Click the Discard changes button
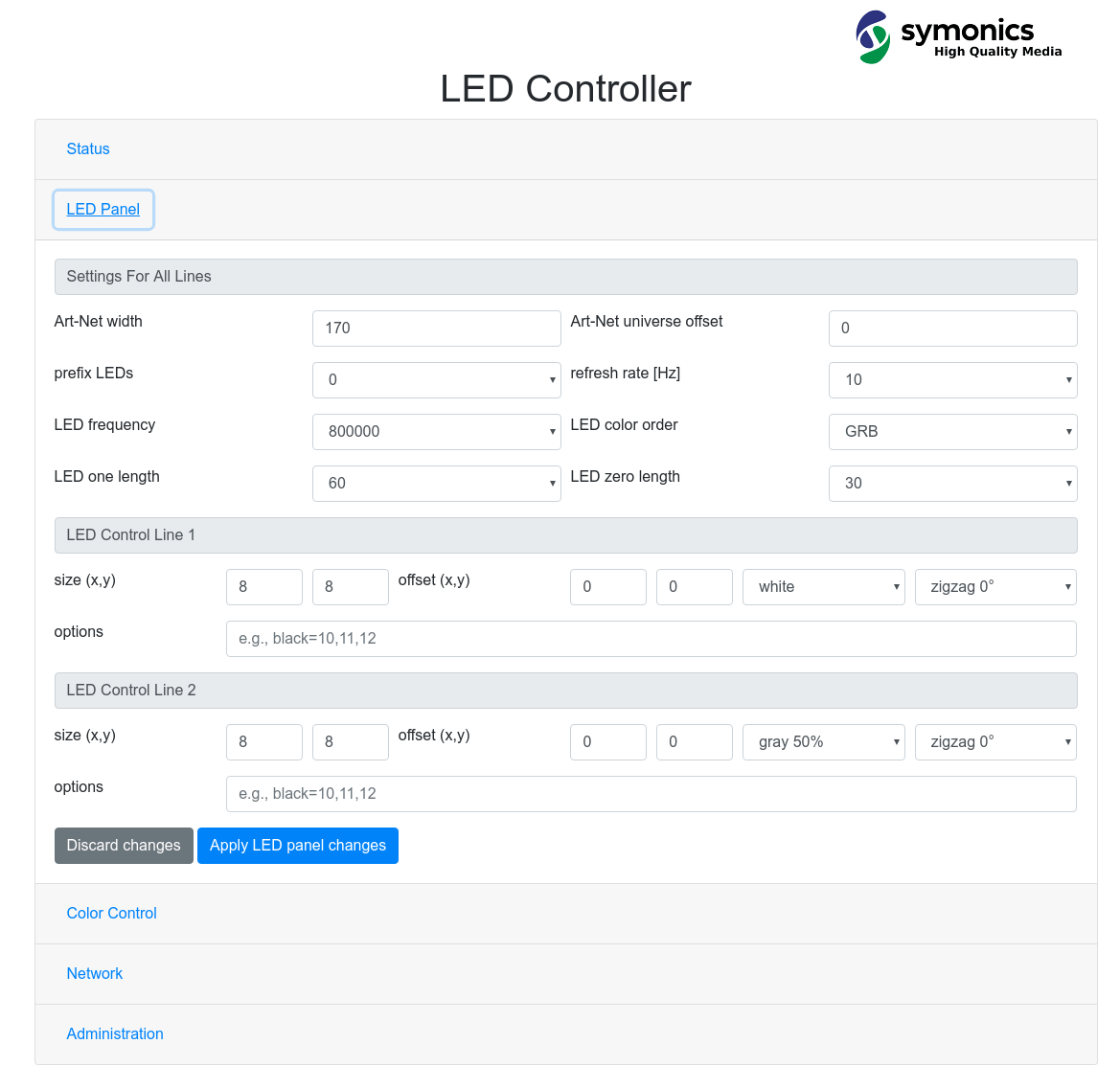Screen dimensions: 1120x1089 pos(123,846)
